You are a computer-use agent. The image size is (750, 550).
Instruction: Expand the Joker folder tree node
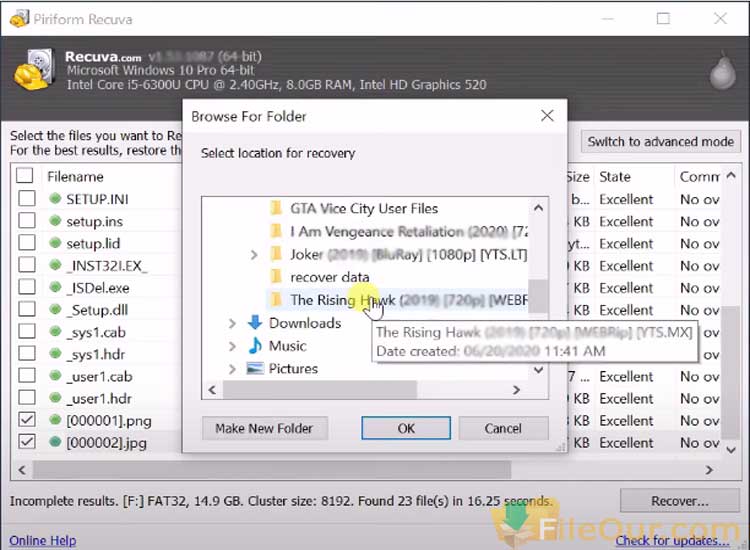[256, 255]
